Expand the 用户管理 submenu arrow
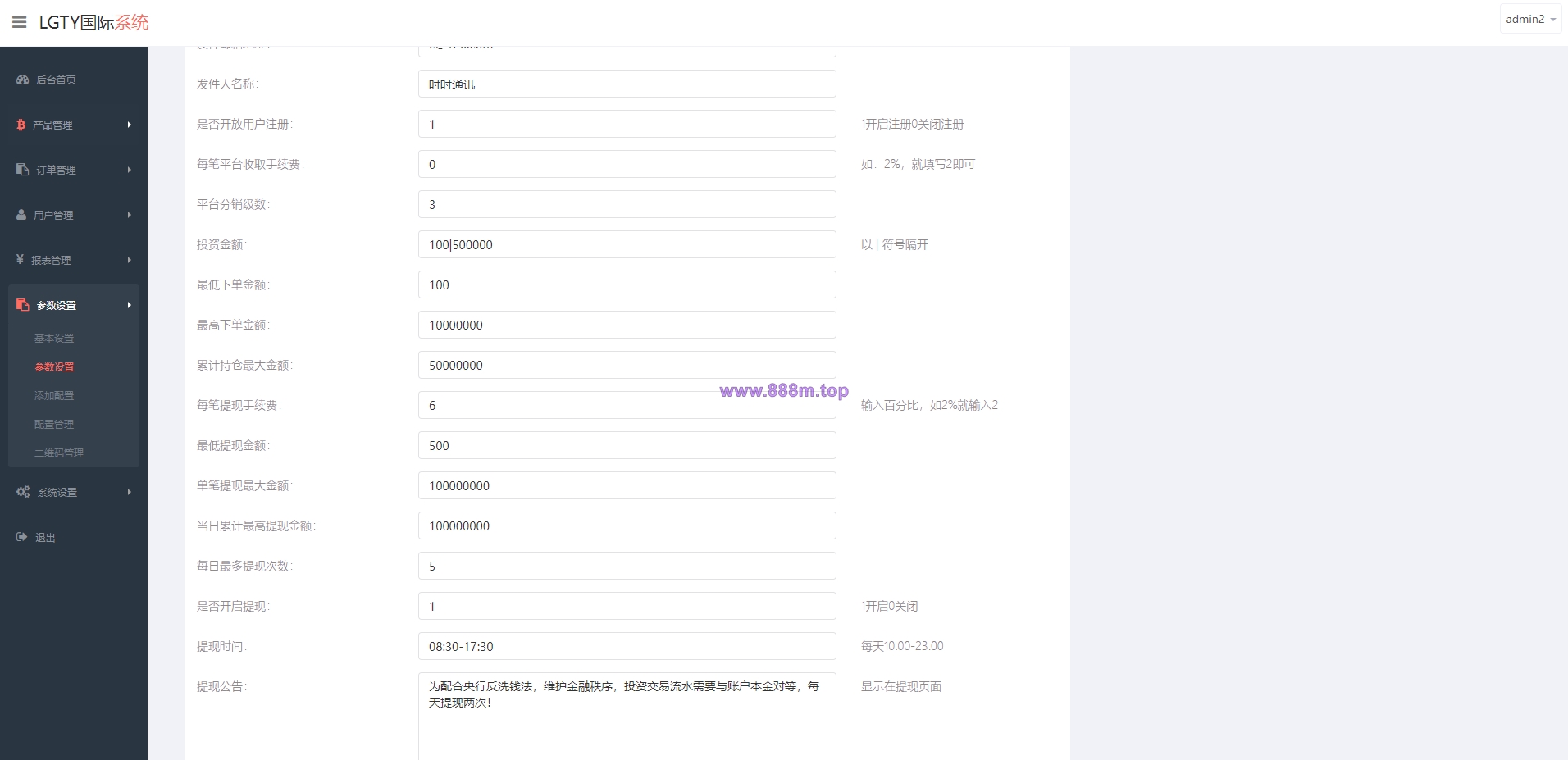 point(130,215)
